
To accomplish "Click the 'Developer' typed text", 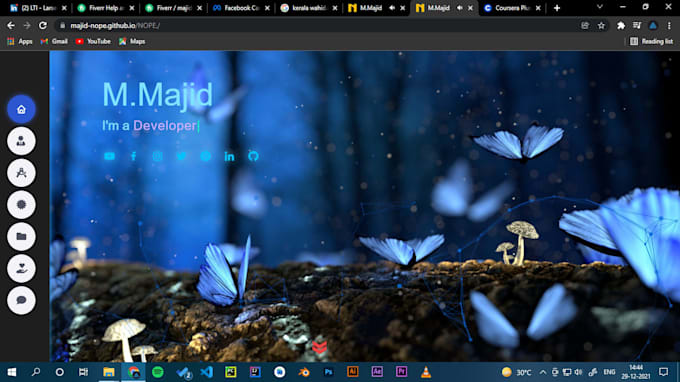I will 164,126.
